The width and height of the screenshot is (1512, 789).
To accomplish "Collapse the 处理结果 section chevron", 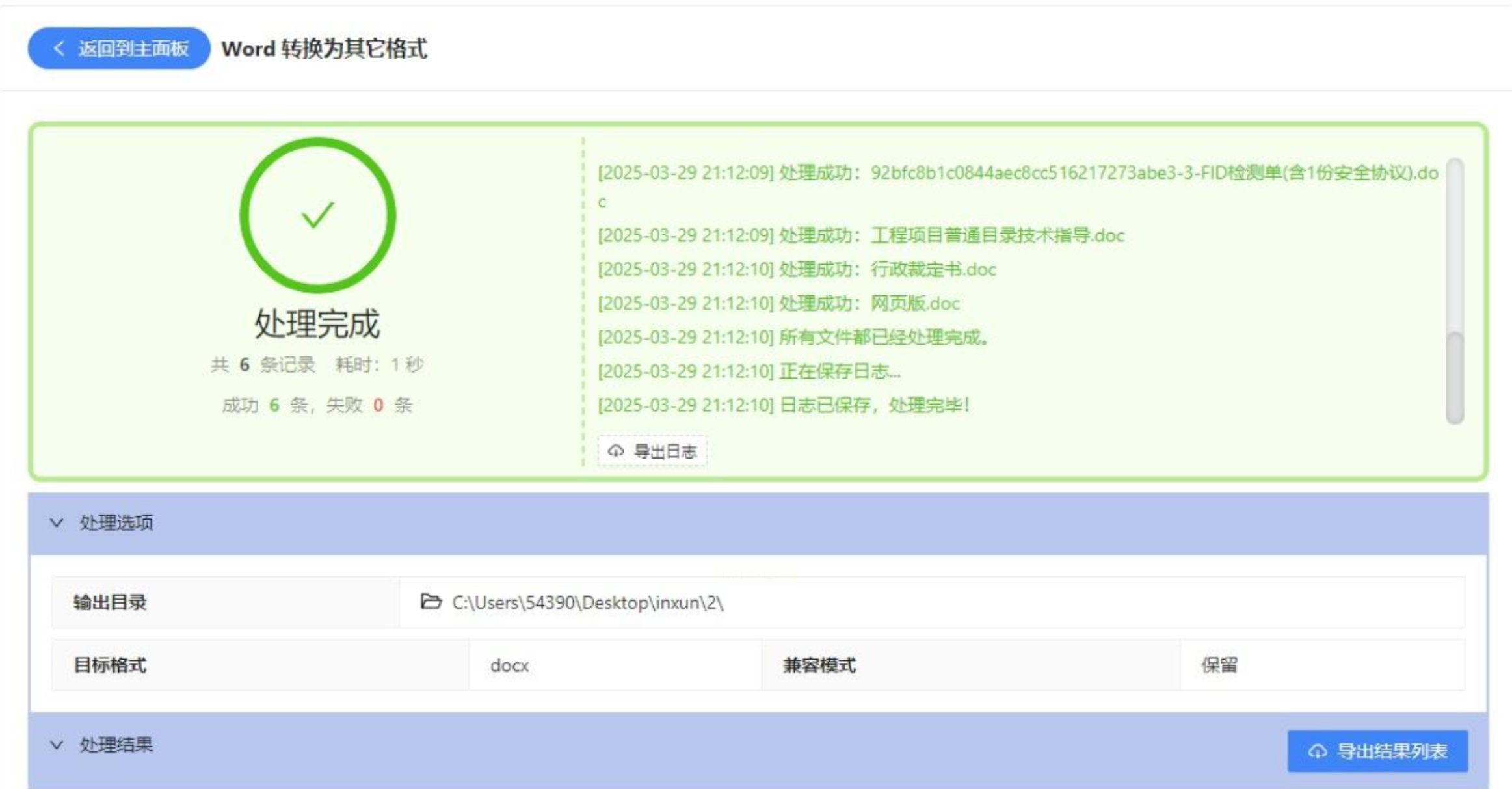I will (x=57, y=745).
